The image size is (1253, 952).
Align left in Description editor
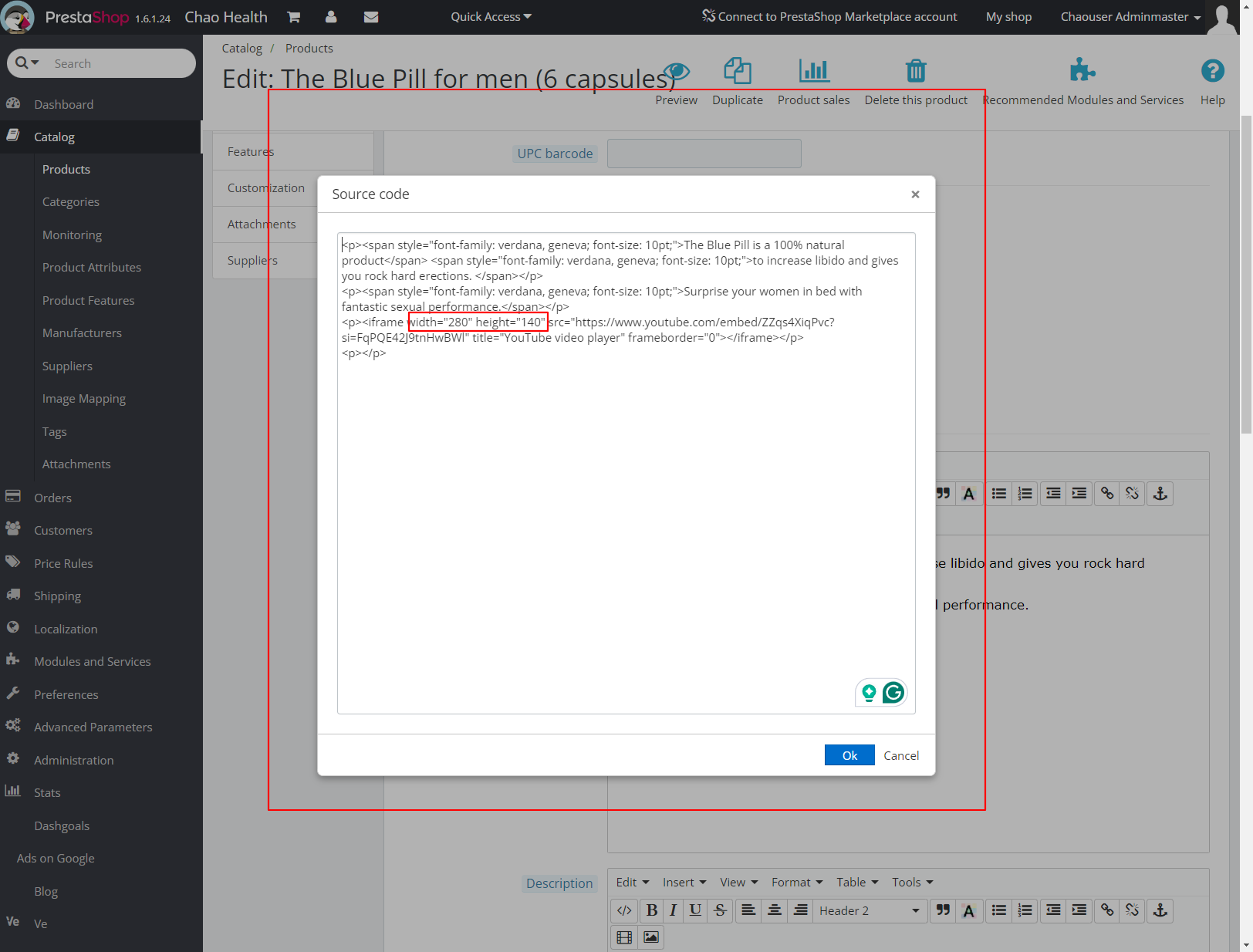click(x=748, y=911)
